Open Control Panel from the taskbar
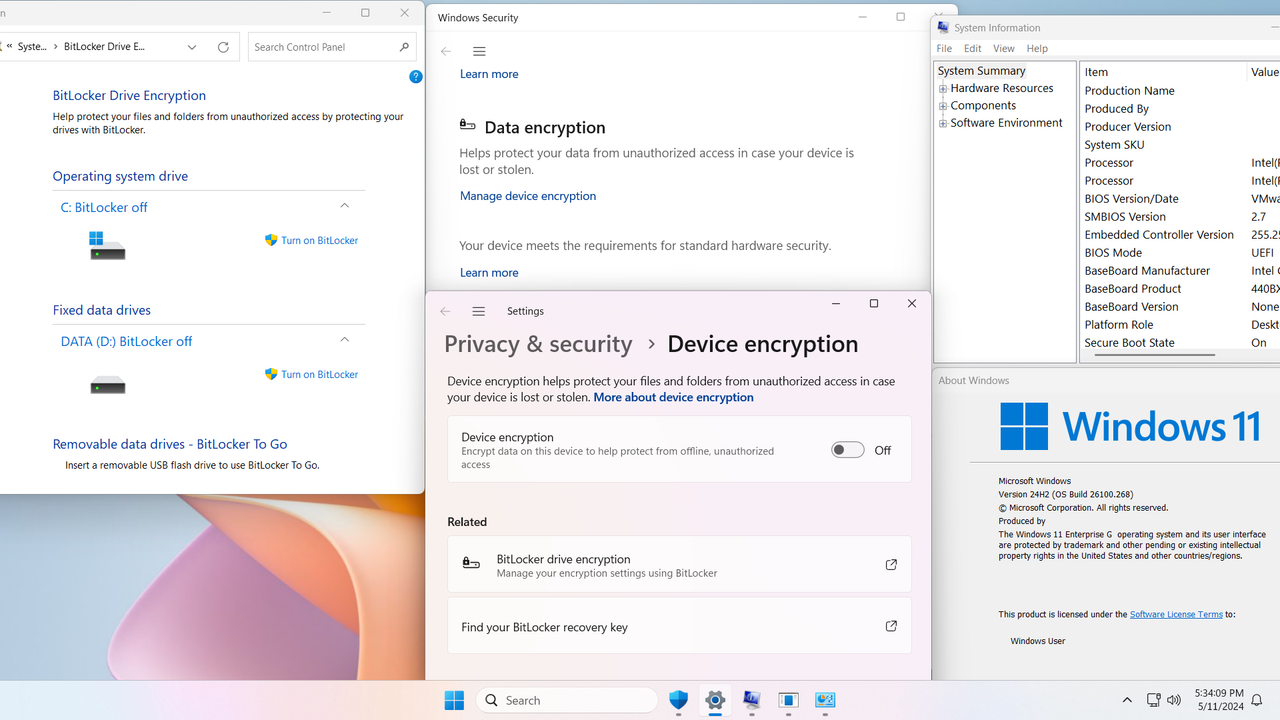Viewport: 1280px width, 720px height. (825, 700)
